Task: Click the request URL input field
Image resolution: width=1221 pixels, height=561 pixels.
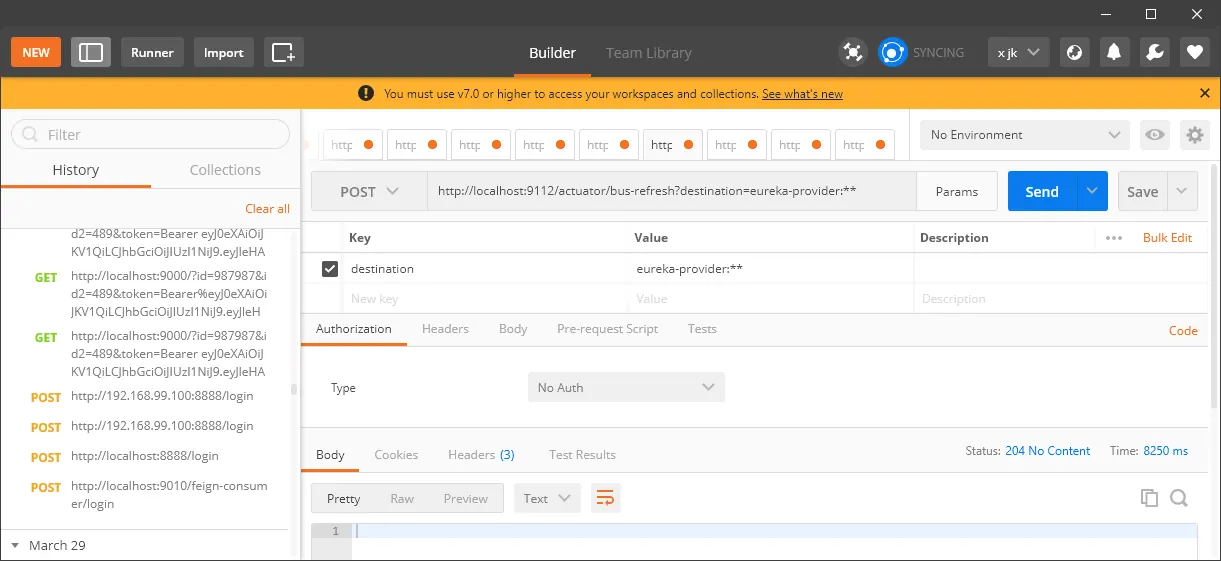Action: click(x=672, y=191)
